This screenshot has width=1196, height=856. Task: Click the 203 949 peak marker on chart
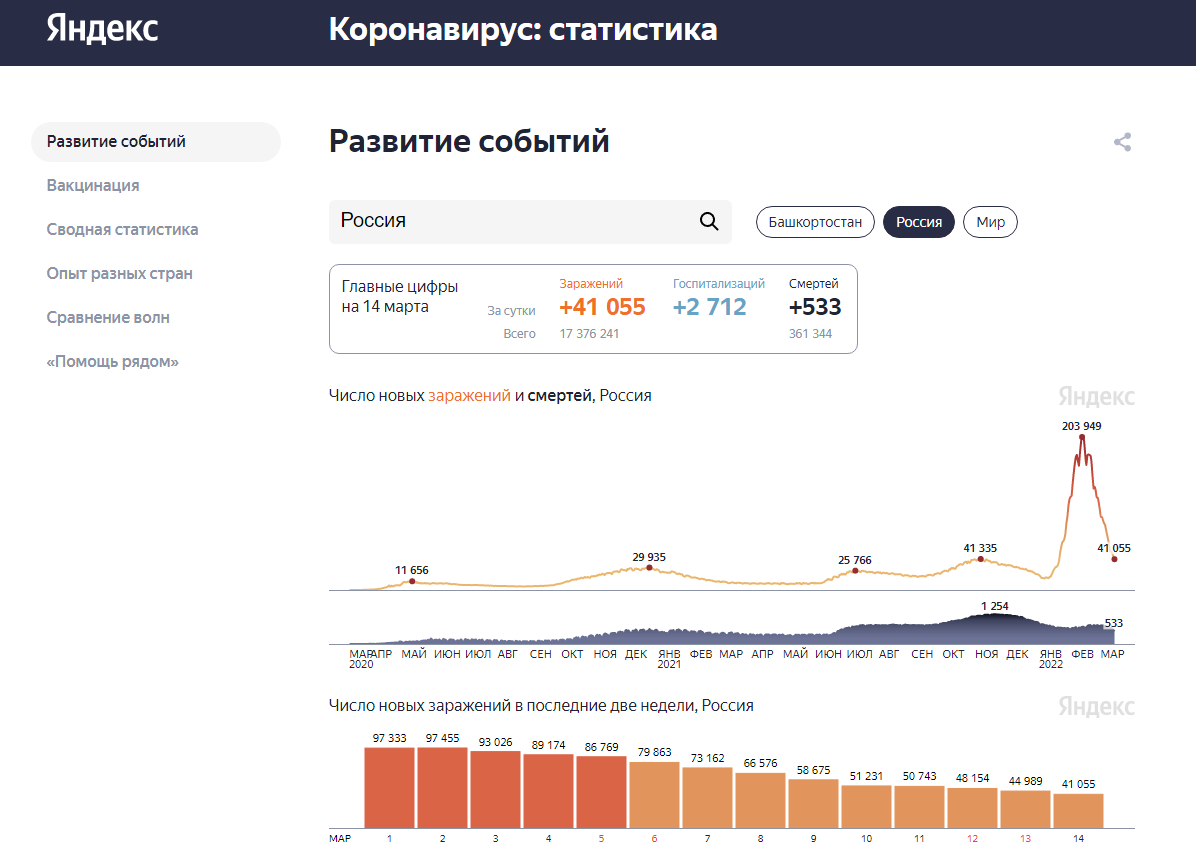pos(1082,437)
